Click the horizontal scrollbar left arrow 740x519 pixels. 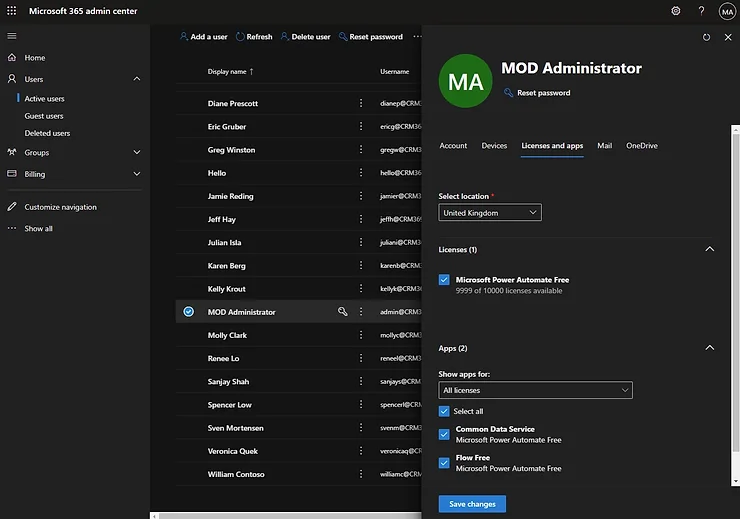pyautogui.click(x=154, y=516)
